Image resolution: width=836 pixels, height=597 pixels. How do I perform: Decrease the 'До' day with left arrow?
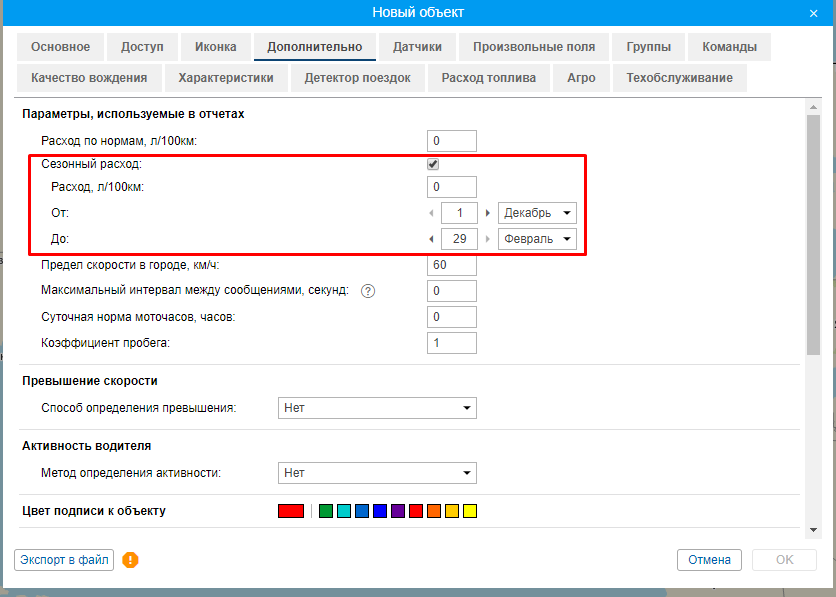pos(432,239)
